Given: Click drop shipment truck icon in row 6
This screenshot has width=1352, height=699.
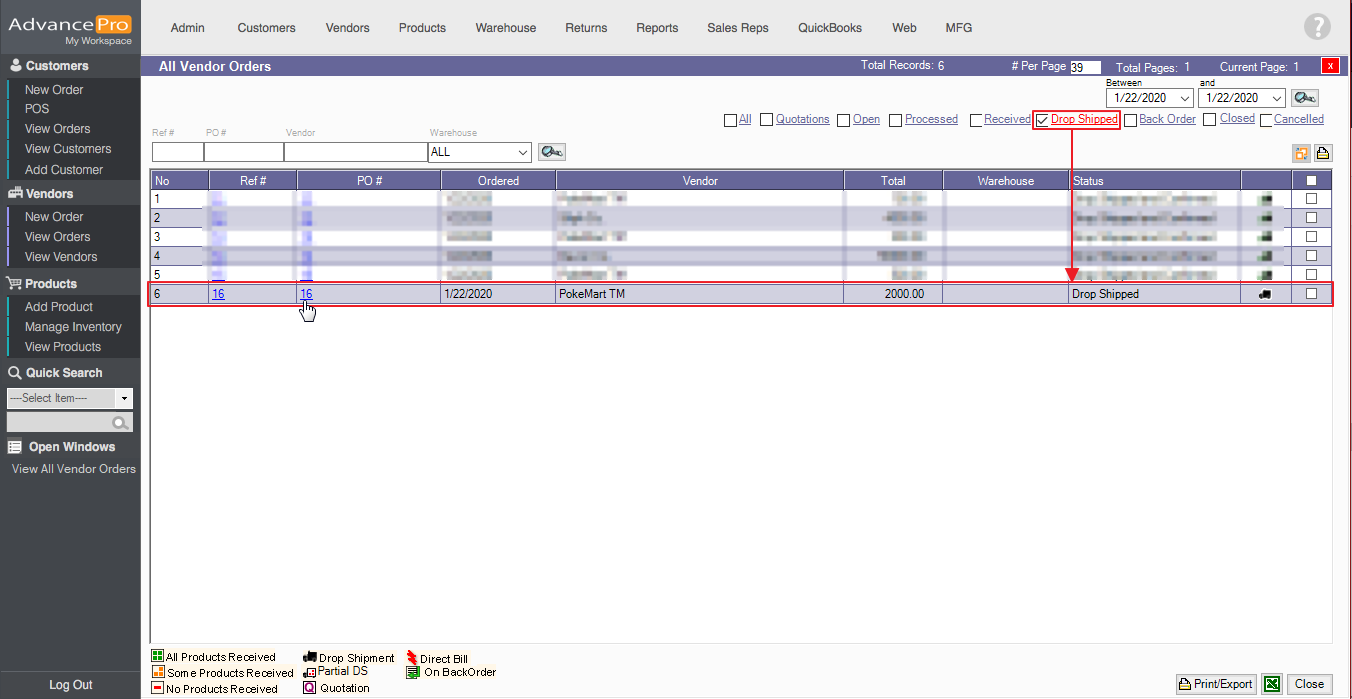Looking at the screenshot, I should (x=1265, y=294).
